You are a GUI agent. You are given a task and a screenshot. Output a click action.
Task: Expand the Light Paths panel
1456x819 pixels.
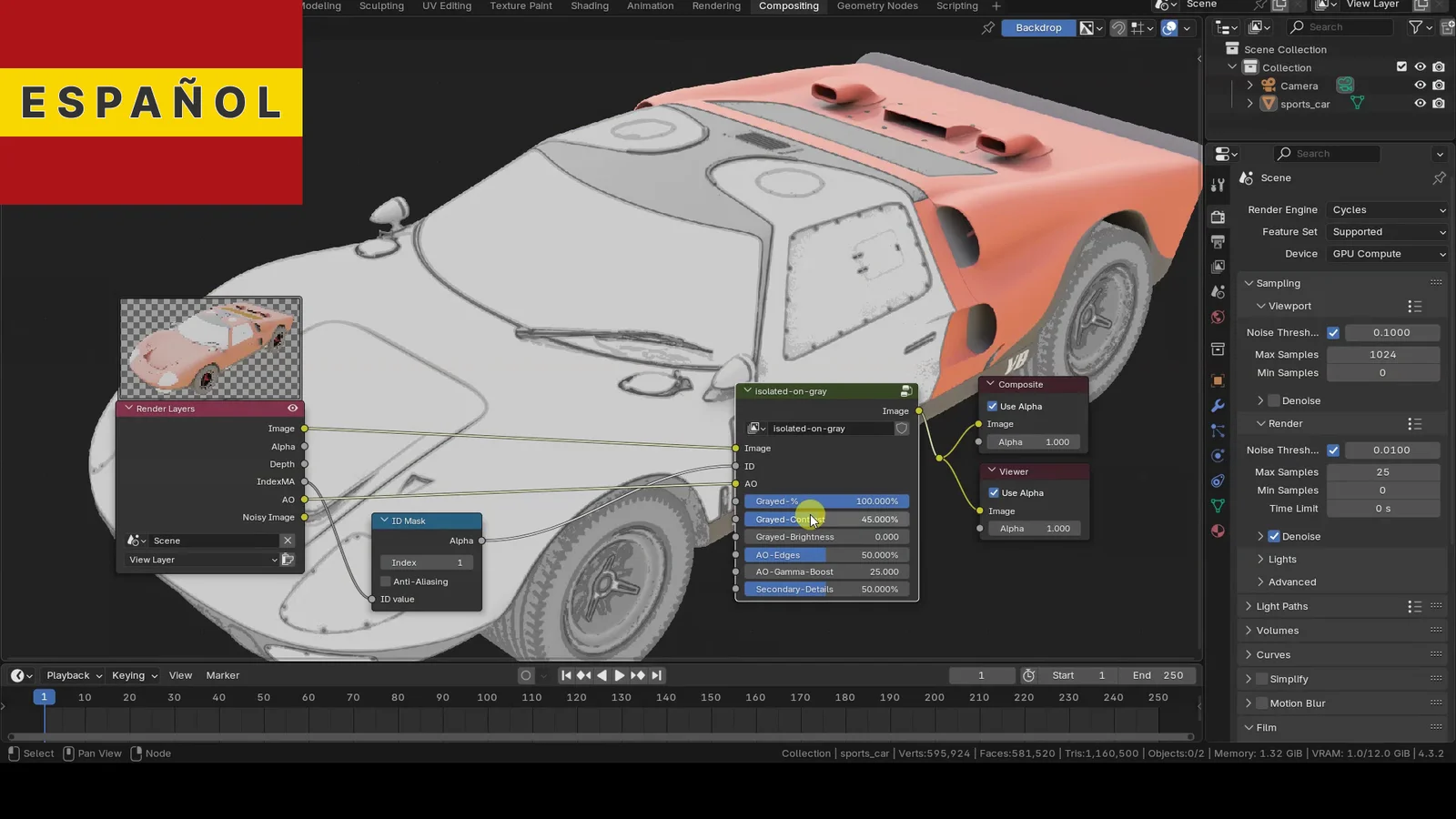[1281, 607]
